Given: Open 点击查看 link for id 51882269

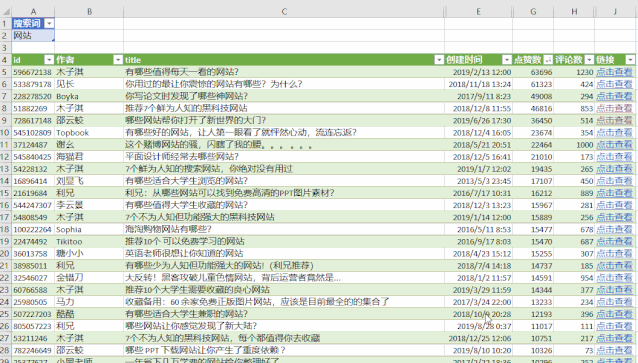Looking at the screenshot, I should coord(614,108).
